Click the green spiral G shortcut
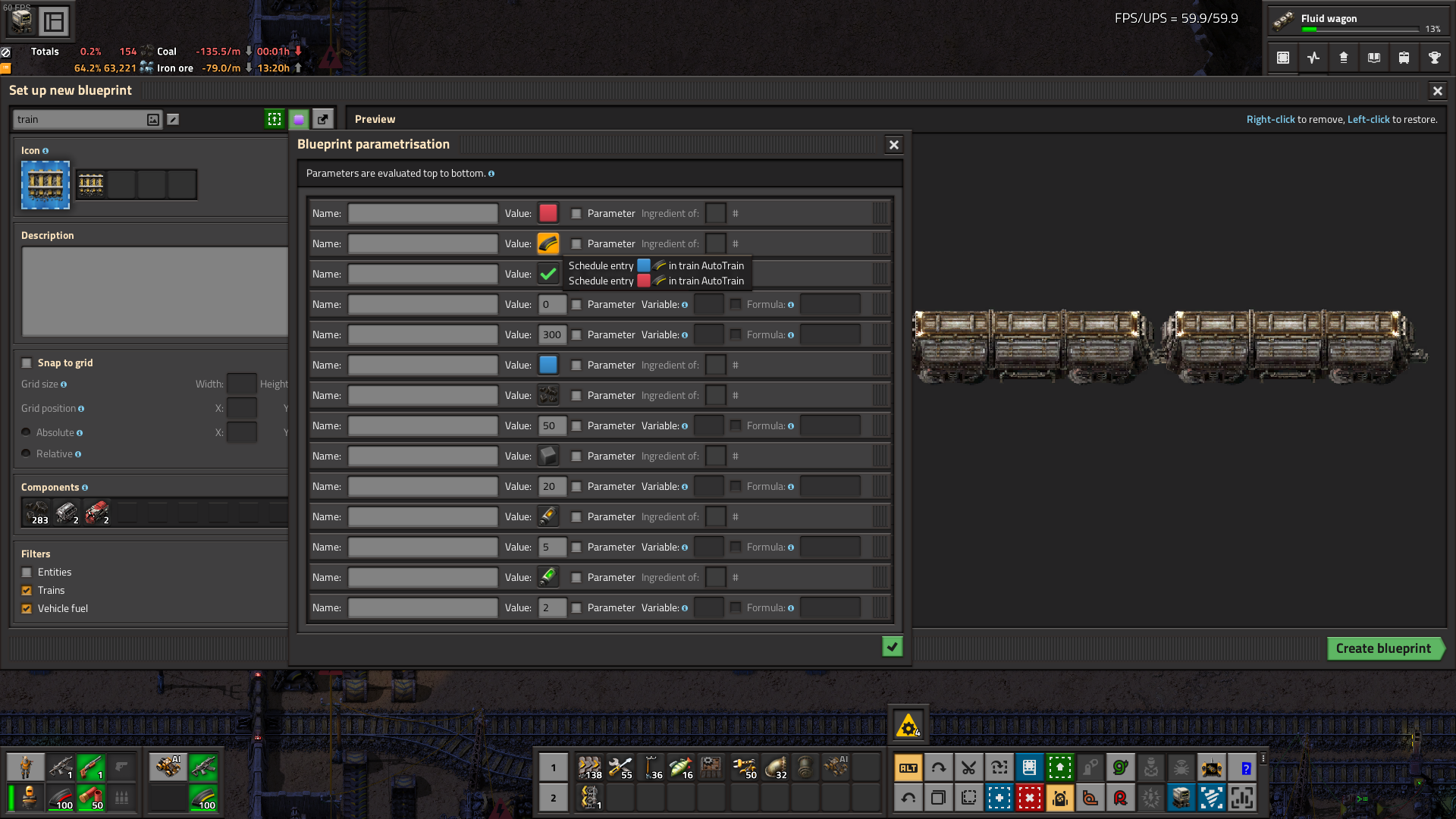 (1120, 767)
